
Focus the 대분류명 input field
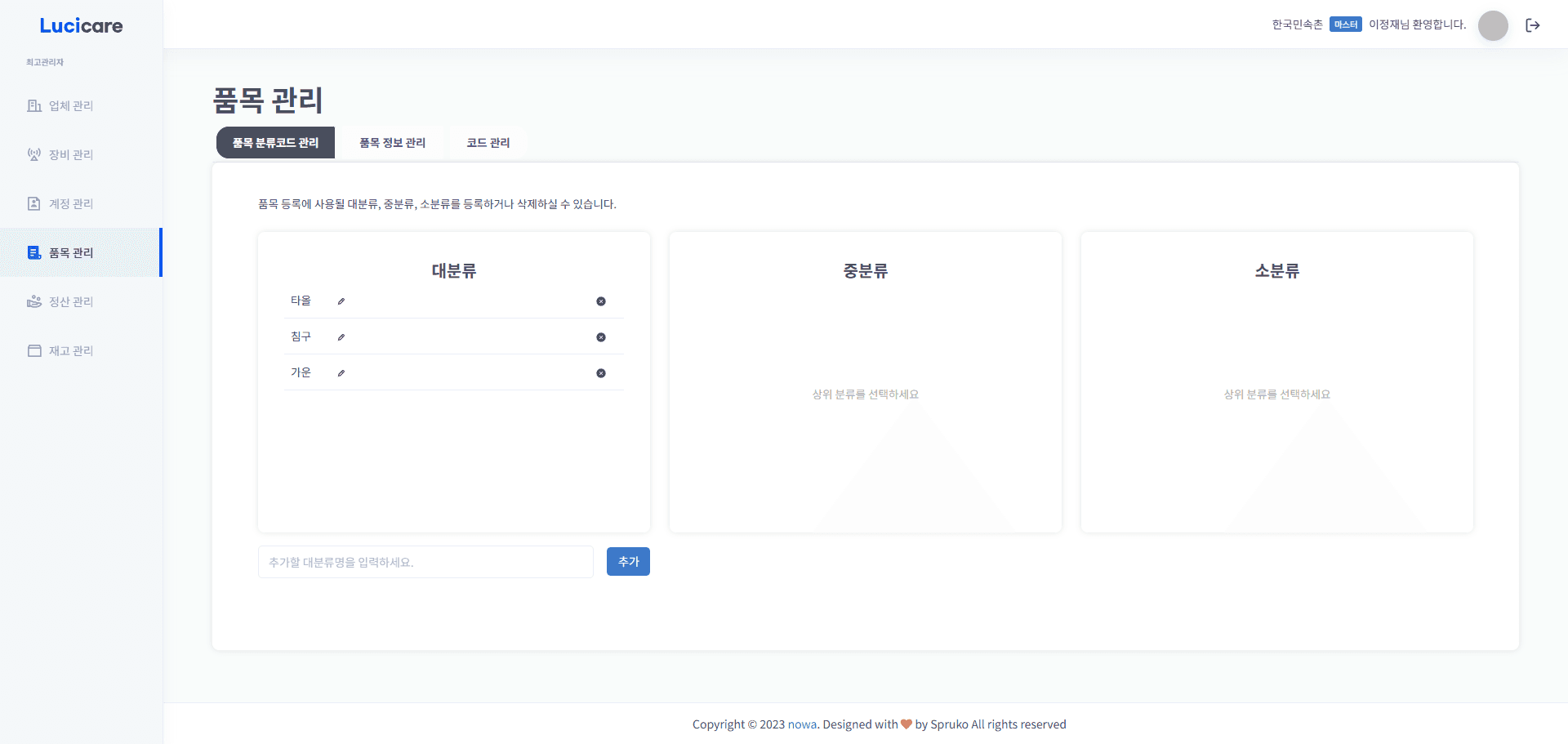[425, 562]
